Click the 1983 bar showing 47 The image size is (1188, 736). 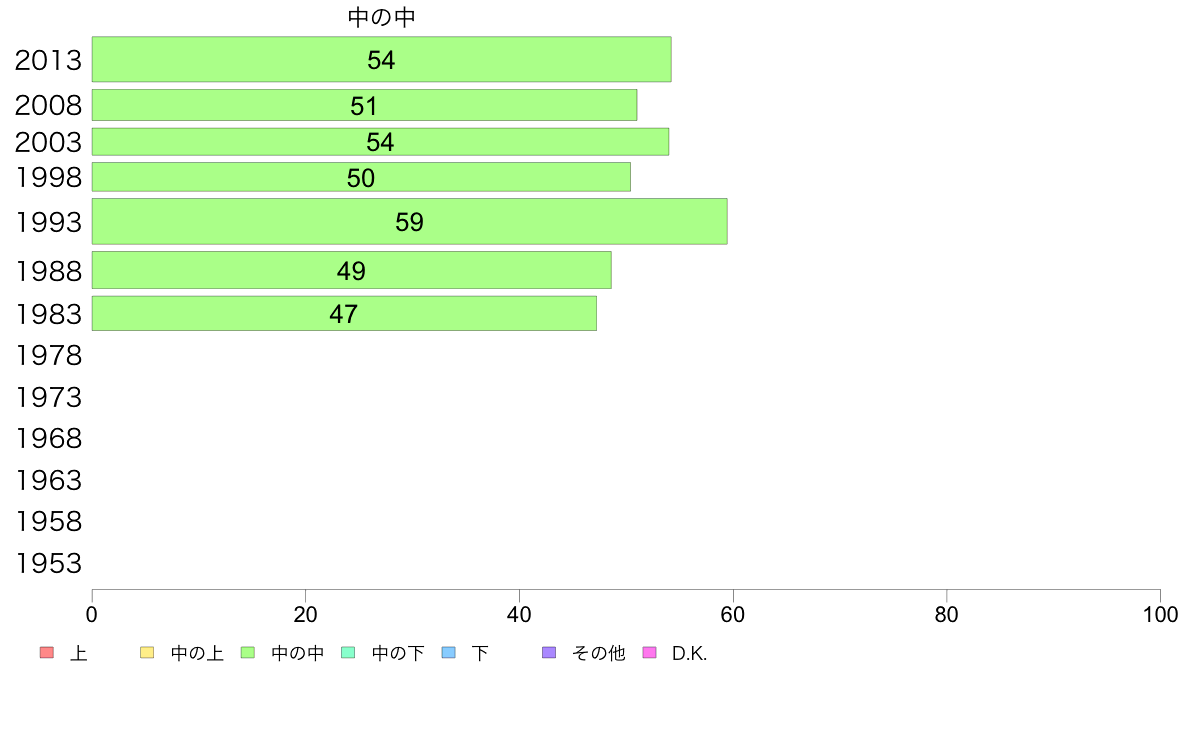pos(343,313)
